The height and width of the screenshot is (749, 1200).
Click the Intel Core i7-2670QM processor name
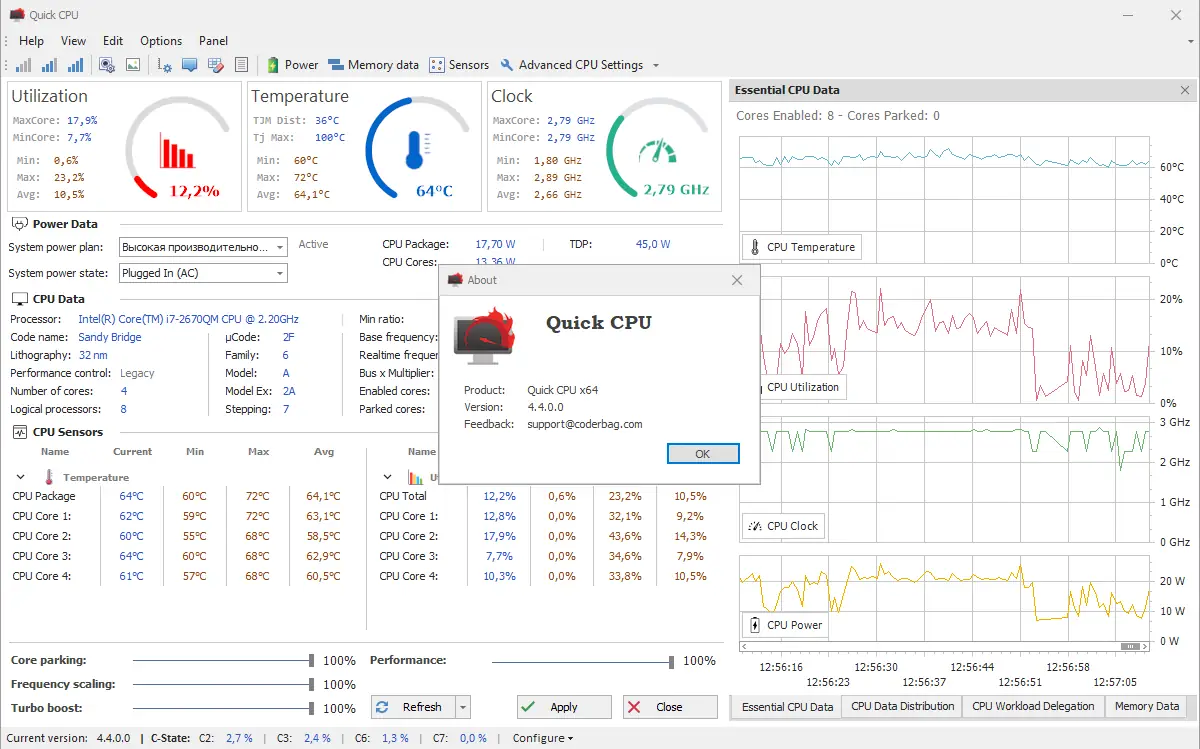pos(188,319)
